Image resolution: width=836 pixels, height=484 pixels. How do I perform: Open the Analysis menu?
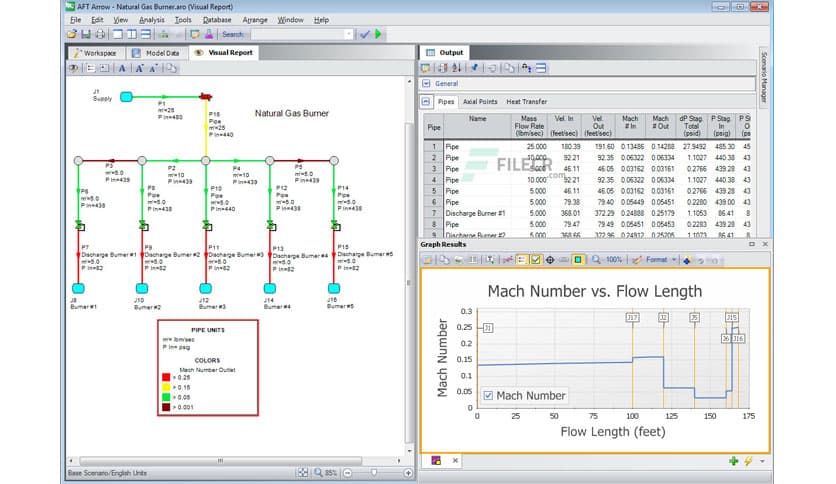152,20
